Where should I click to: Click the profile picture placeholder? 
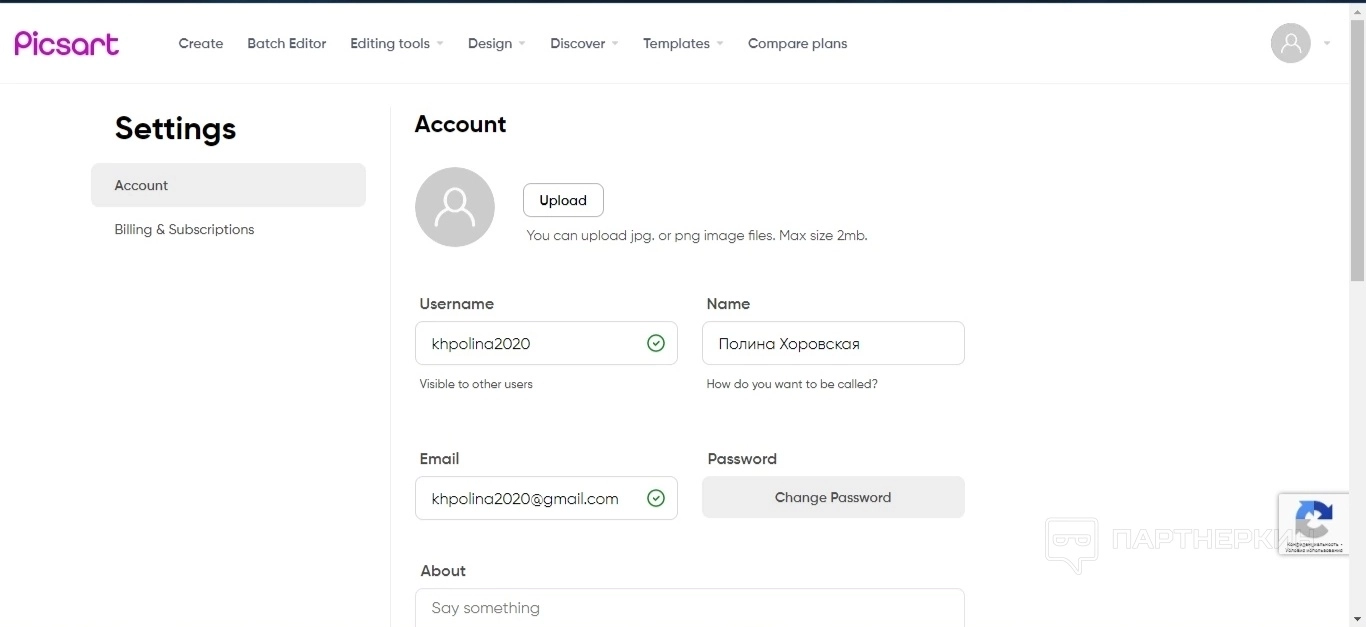click(x=455, y=207)
